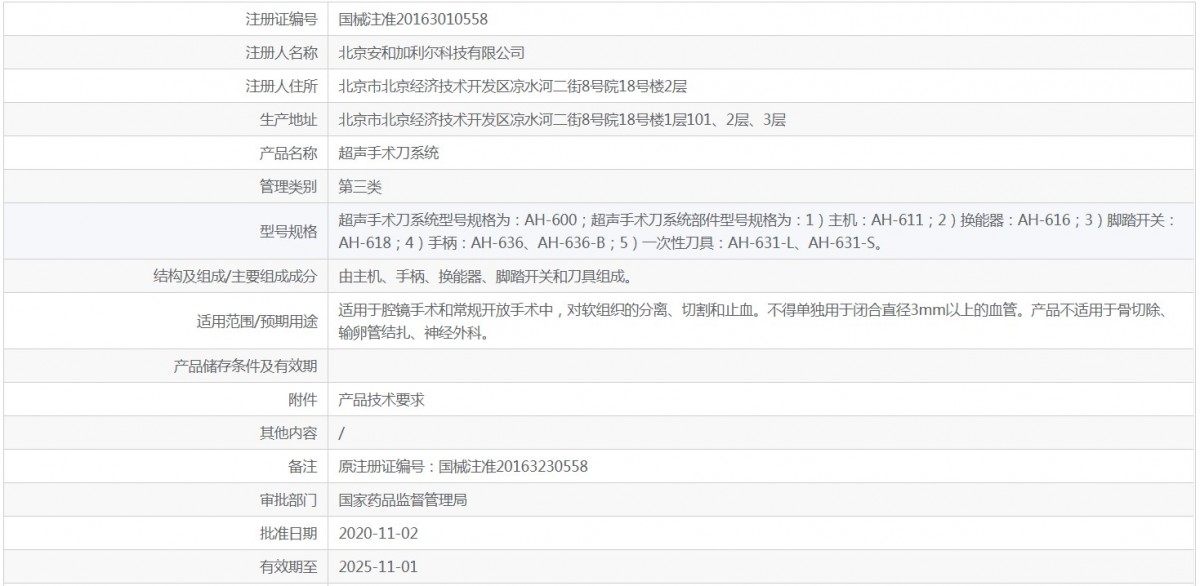The width and height of the screenshot is (1200, 586).
Task: Select the 管理类别 label
Action: point(288,187)
